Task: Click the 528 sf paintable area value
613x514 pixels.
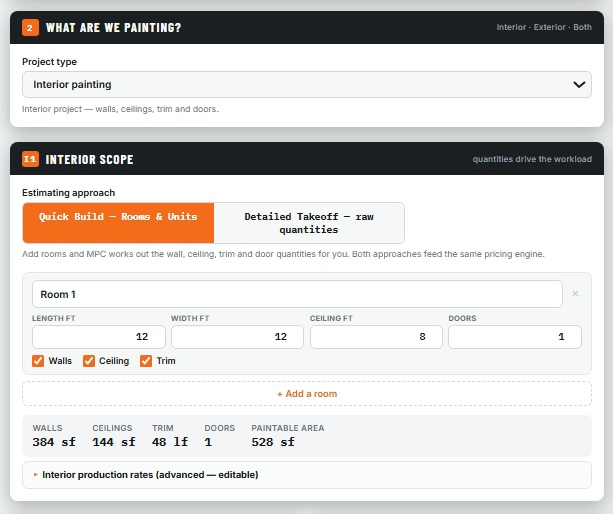Action: tap(273, 442)
